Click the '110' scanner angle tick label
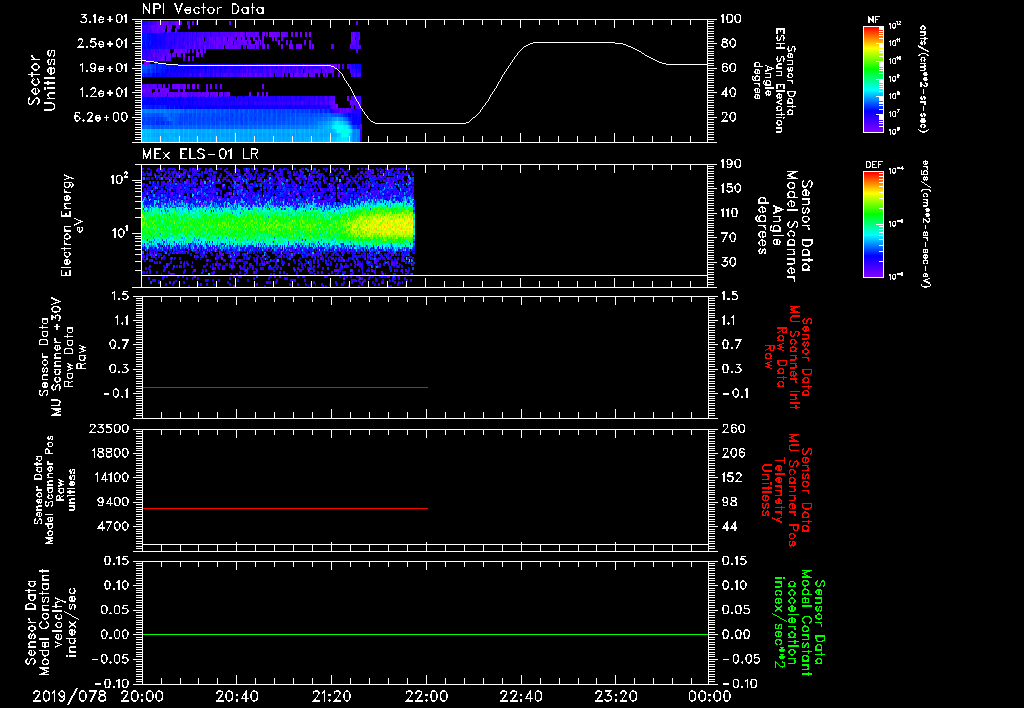Image resolution: width=1024 pixels, height=708 pixels. [x=731, y=213]
